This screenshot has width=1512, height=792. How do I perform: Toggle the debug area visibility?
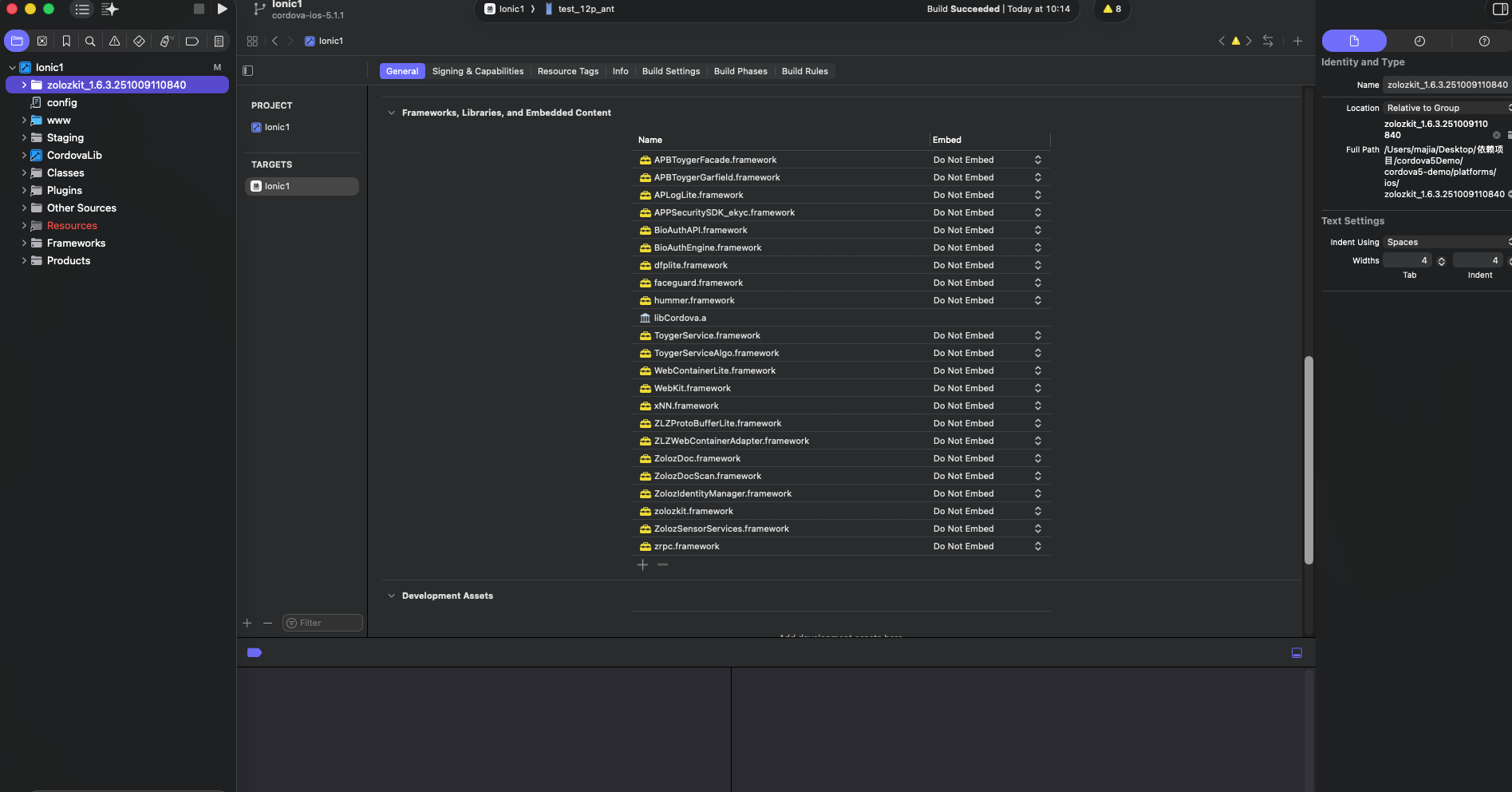pyautogui.click(x=1297, y=653)
